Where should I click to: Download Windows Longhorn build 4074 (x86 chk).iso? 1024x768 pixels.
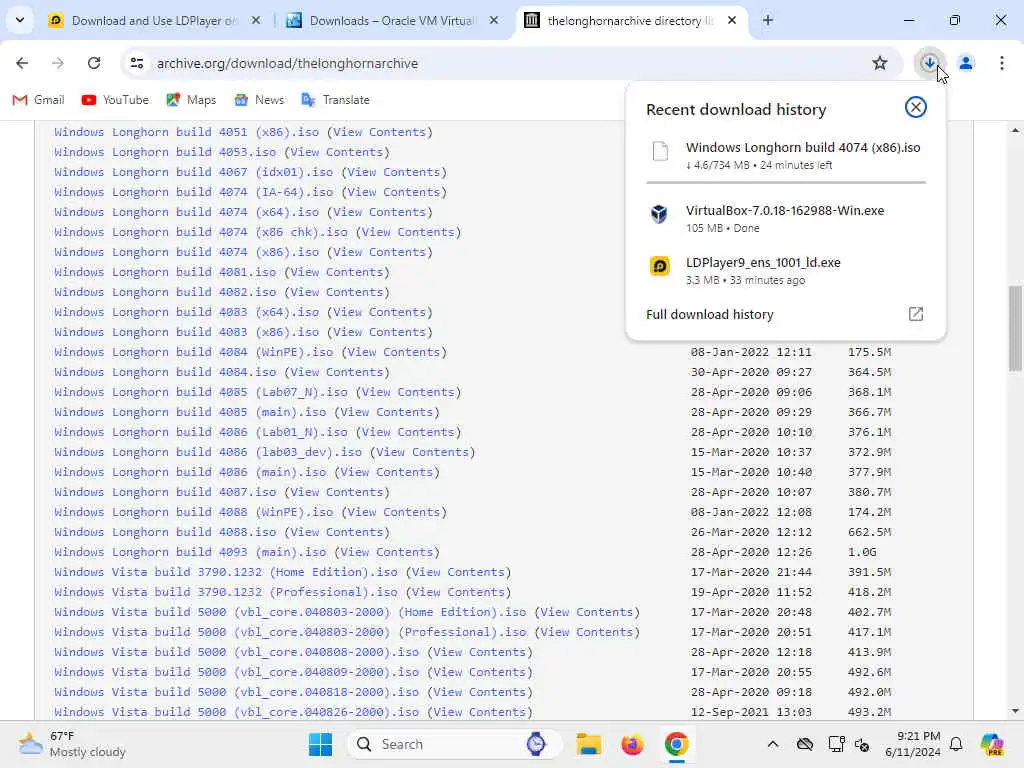(201, 232)
